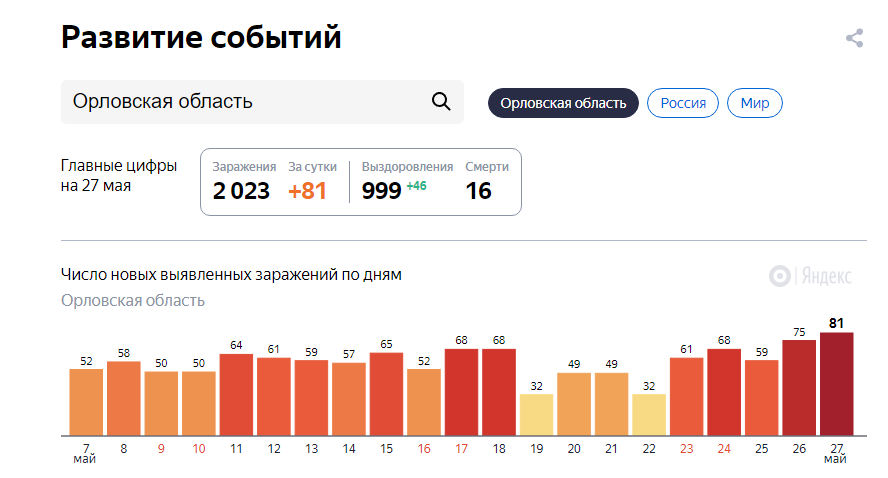The image size is (888, 478).
Task: Switch to the Мир tab
Action: click(x=755, y=103)
